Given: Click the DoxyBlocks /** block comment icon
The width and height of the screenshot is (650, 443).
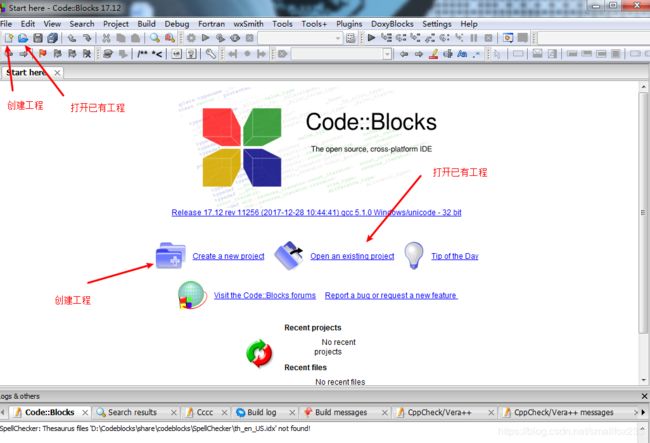Looking at the screenshot, I should [x=142, y=53].
